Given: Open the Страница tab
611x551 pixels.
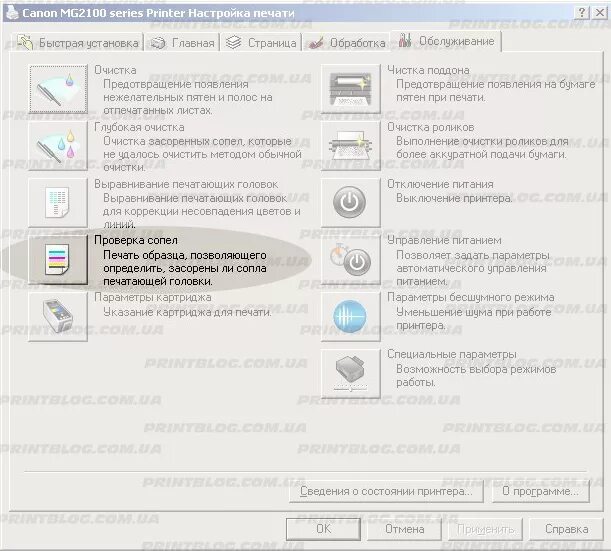Looking at the screenshot, I should [261, 42].
